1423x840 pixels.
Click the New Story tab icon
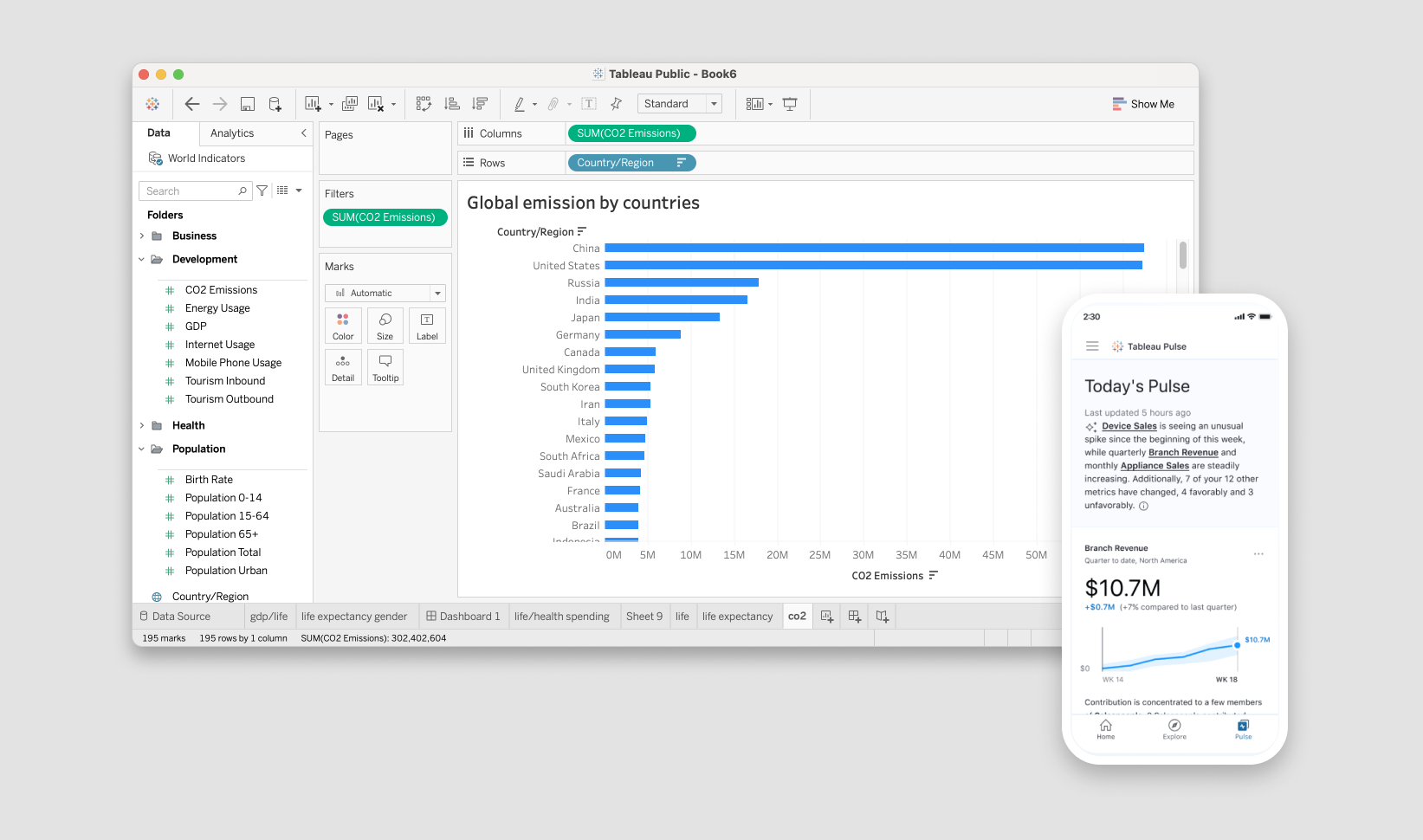(x=882, y=617)
